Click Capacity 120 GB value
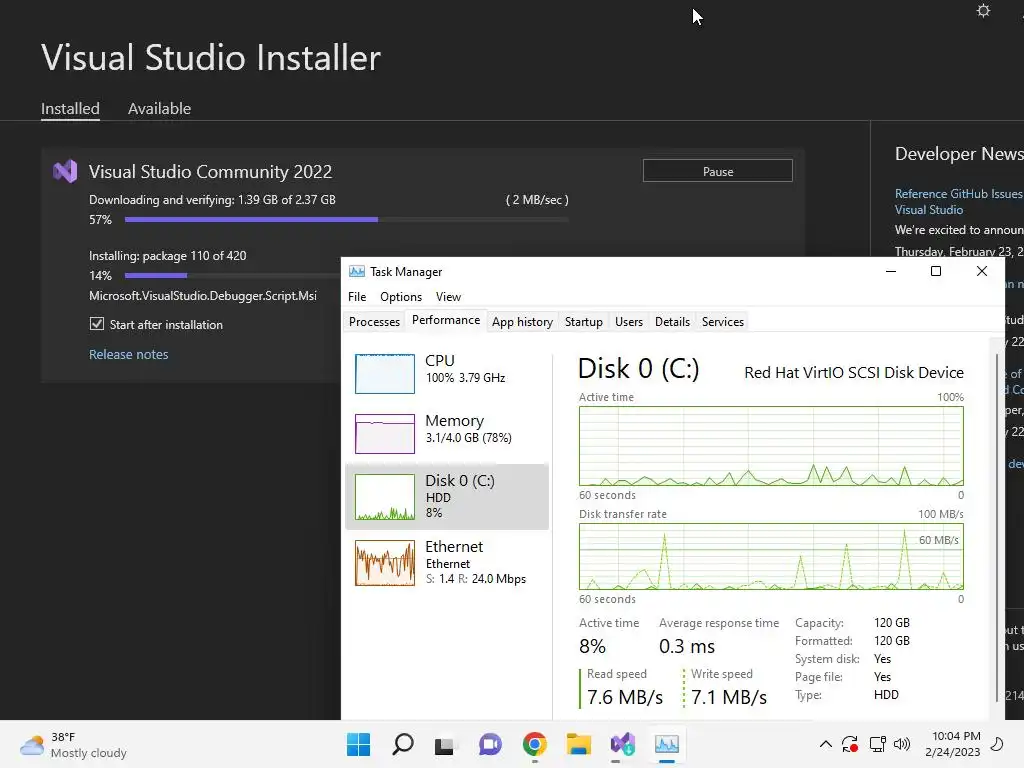 coord(891,622)
